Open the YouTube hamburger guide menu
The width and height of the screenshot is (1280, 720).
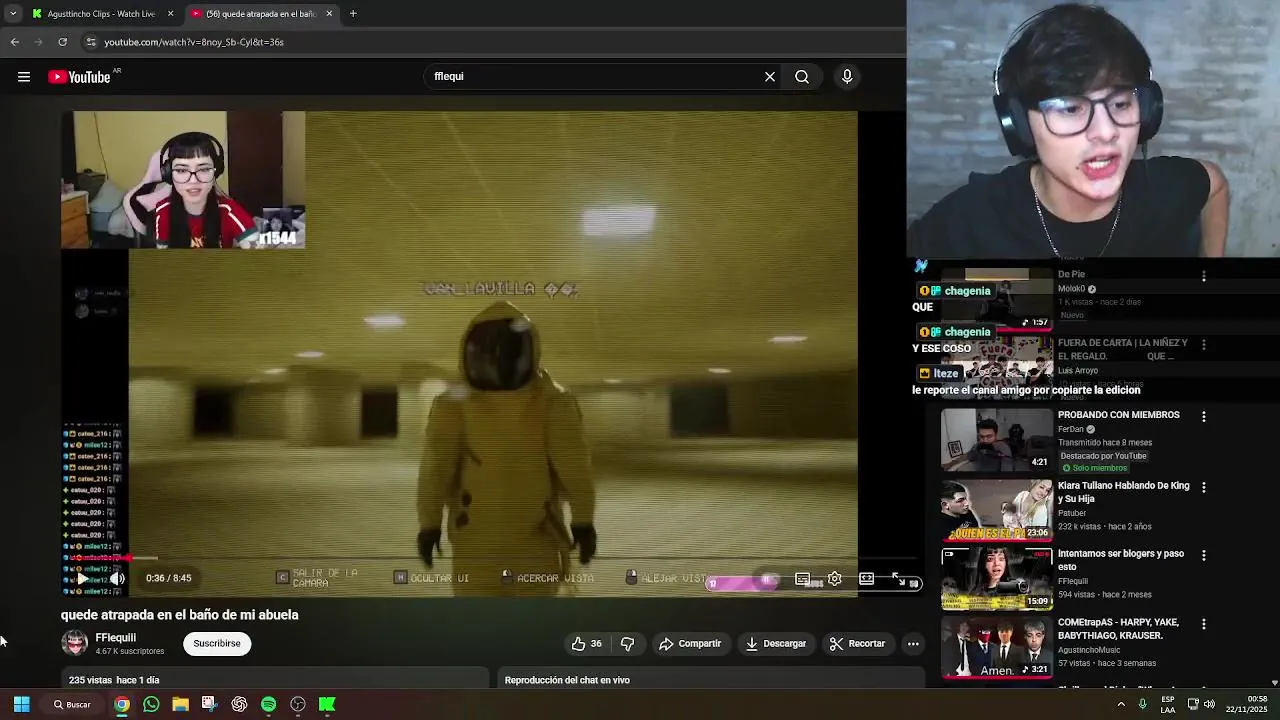[24, 77]
